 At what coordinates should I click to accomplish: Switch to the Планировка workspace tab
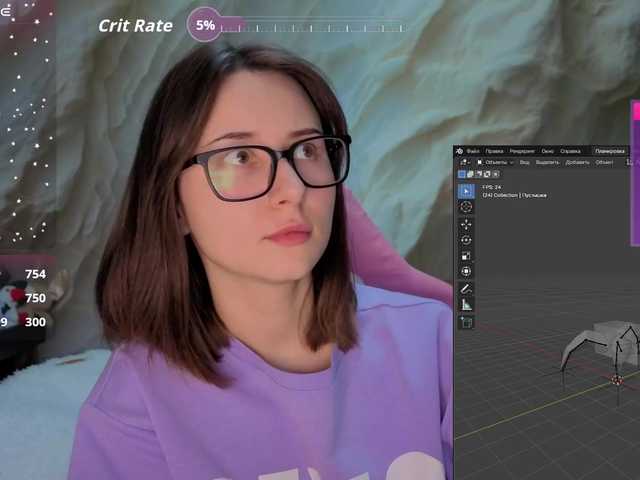[609, 151]
